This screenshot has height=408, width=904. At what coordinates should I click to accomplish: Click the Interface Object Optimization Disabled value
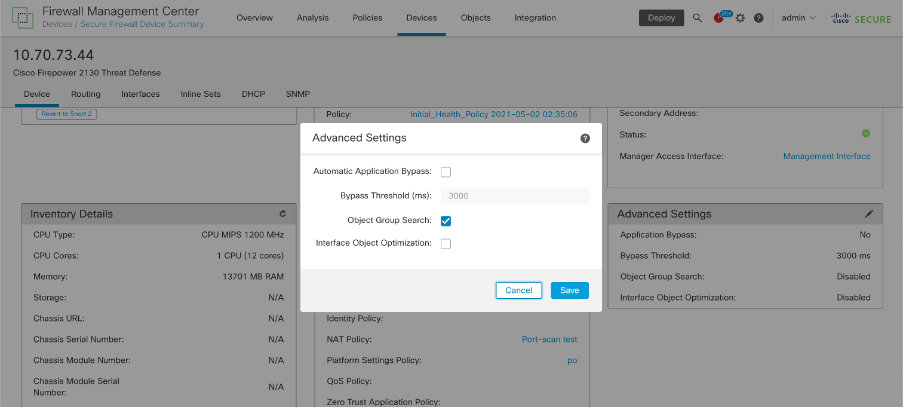coord(853,298)
